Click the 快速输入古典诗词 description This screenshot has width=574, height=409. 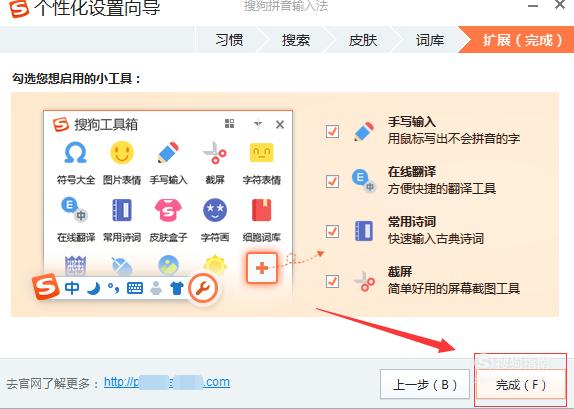(x=436, y=239)
